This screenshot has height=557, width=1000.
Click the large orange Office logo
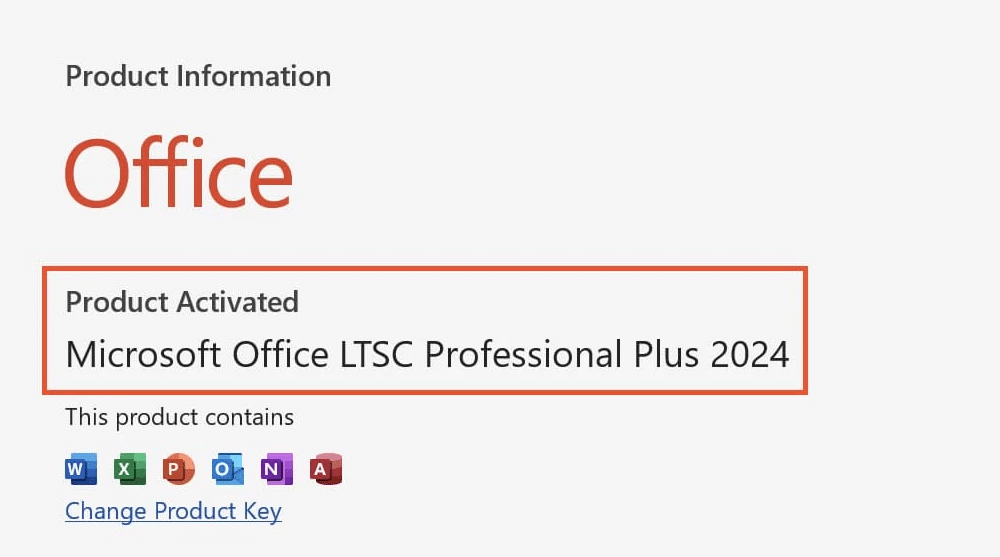click(179, 172)
